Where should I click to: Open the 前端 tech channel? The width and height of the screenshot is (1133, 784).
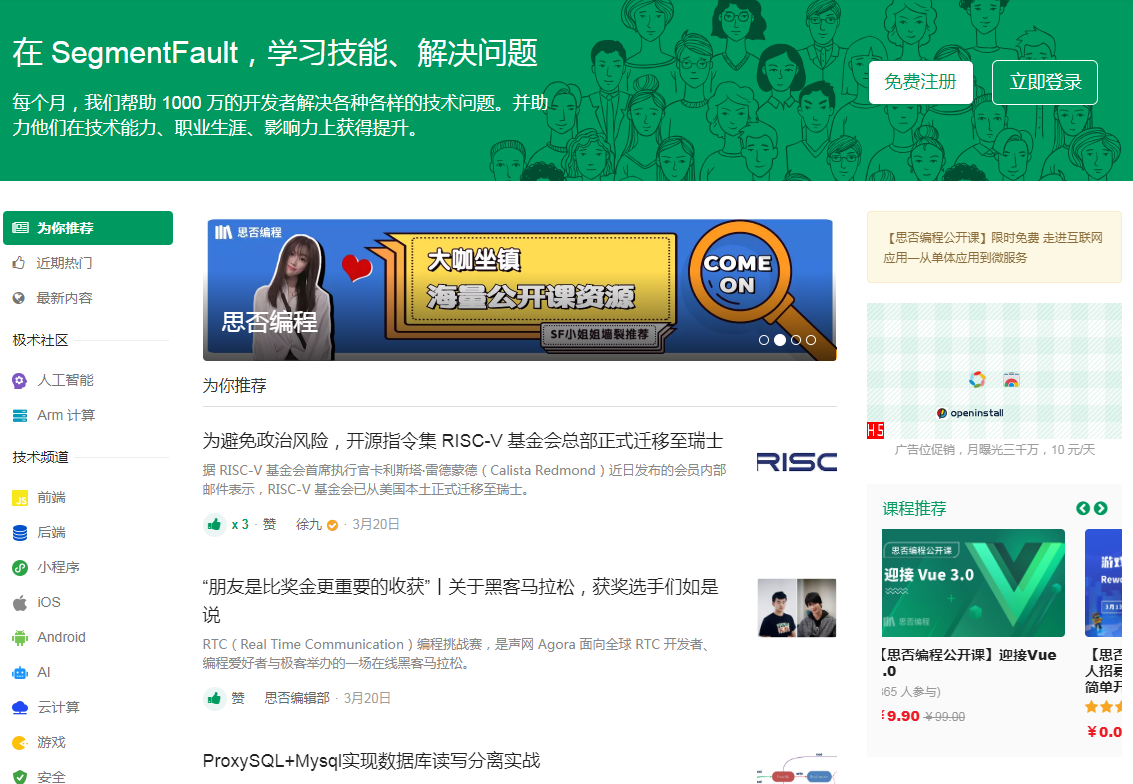(51, 498)
